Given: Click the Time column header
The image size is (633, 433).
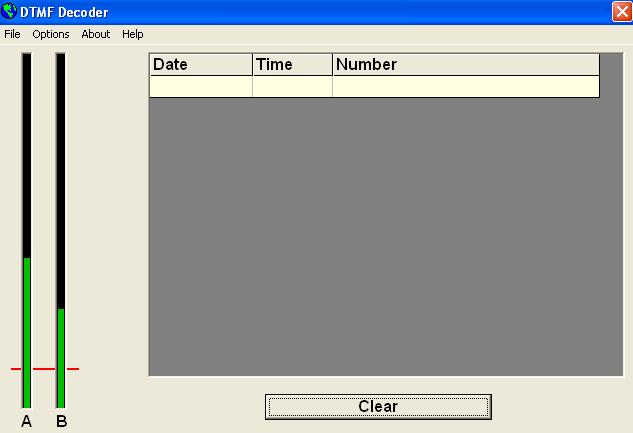Looking at the screenshot, I should coord(293,65).
